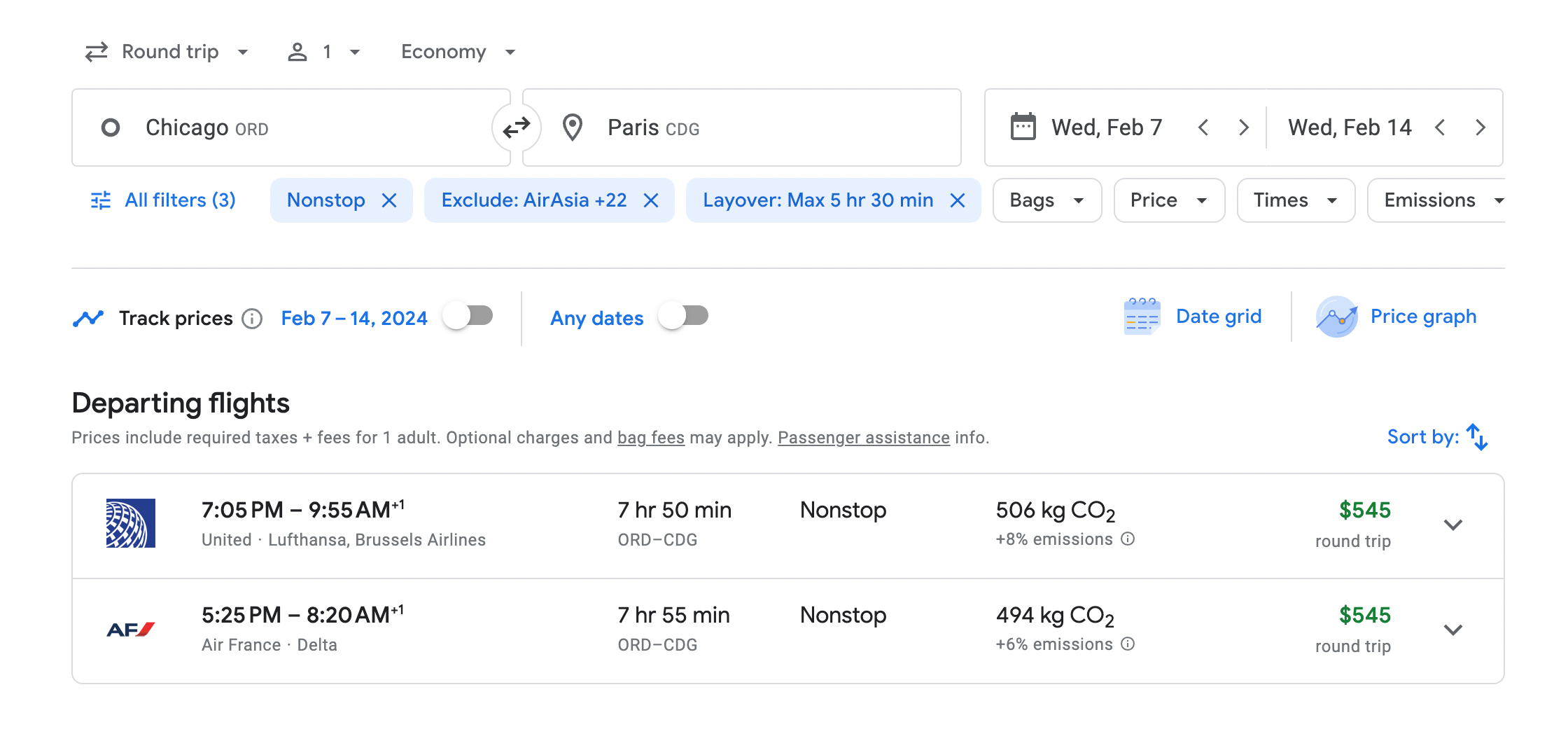Open the Round trip type dropdown
Image resolution: width=1568 pixels, height=755 pixels.
click(167, 52)
